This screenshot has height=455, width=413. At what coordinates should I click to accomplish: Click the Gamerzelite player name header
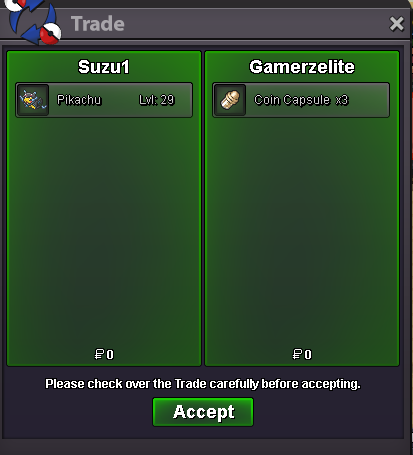[x=302, y=67]
